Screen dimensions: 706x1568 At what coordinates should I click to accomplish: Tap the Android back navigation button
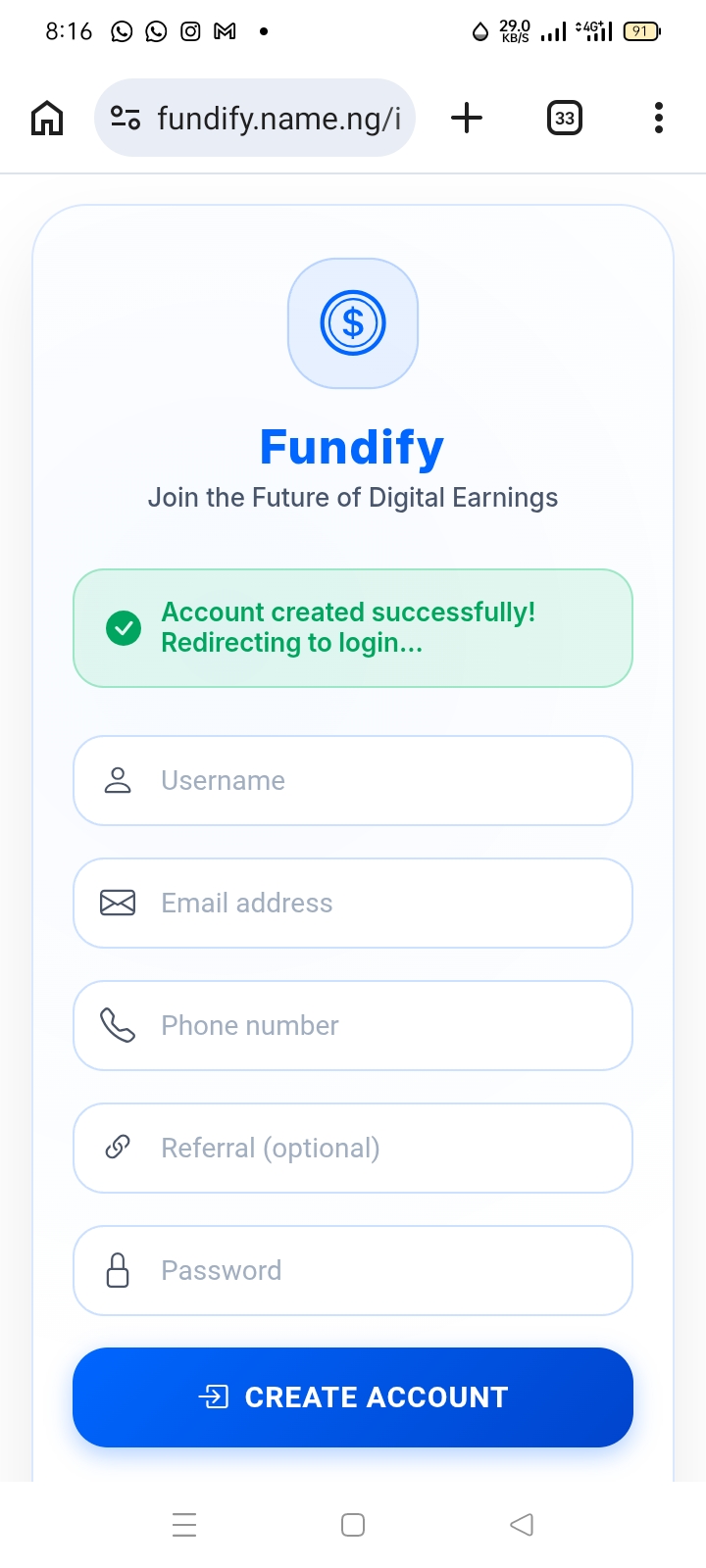[x=522, y=1525]
